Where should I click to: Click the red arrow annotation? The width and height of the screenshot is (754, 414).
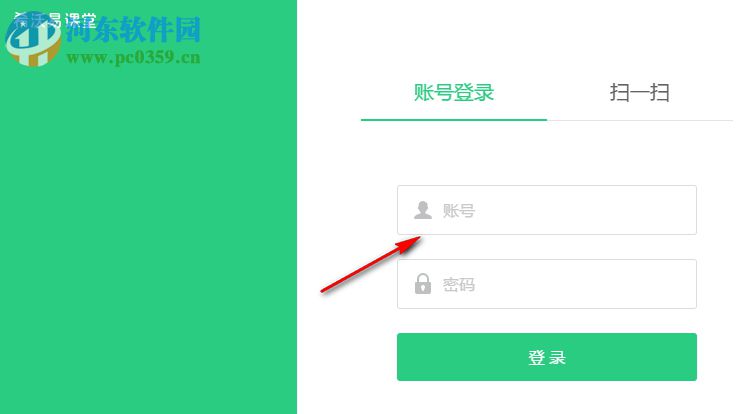pyautogui.click(x=371, y=264)
